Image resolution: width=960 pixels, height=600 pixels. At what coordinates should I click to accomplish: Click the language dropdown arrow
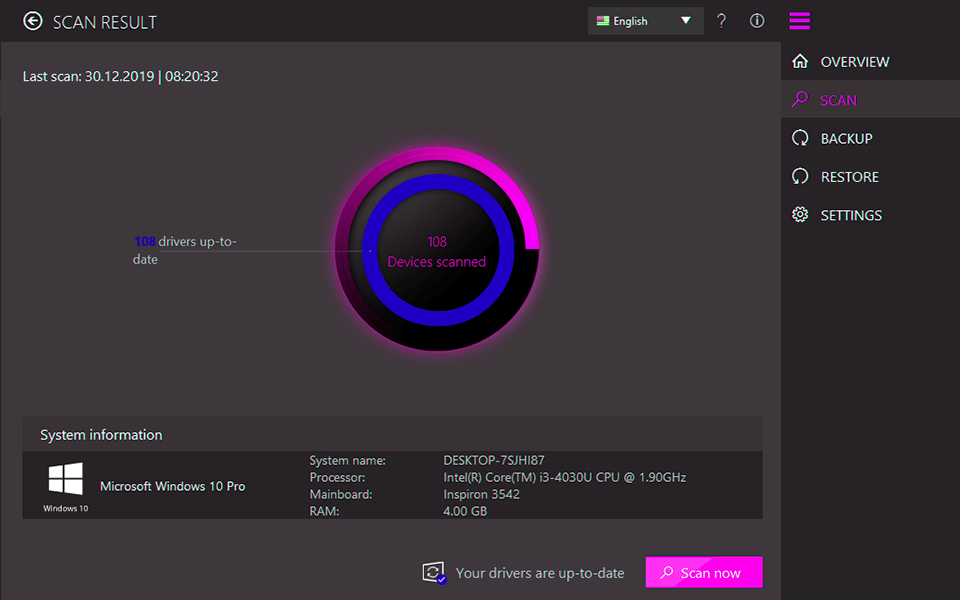pos(687,20)
